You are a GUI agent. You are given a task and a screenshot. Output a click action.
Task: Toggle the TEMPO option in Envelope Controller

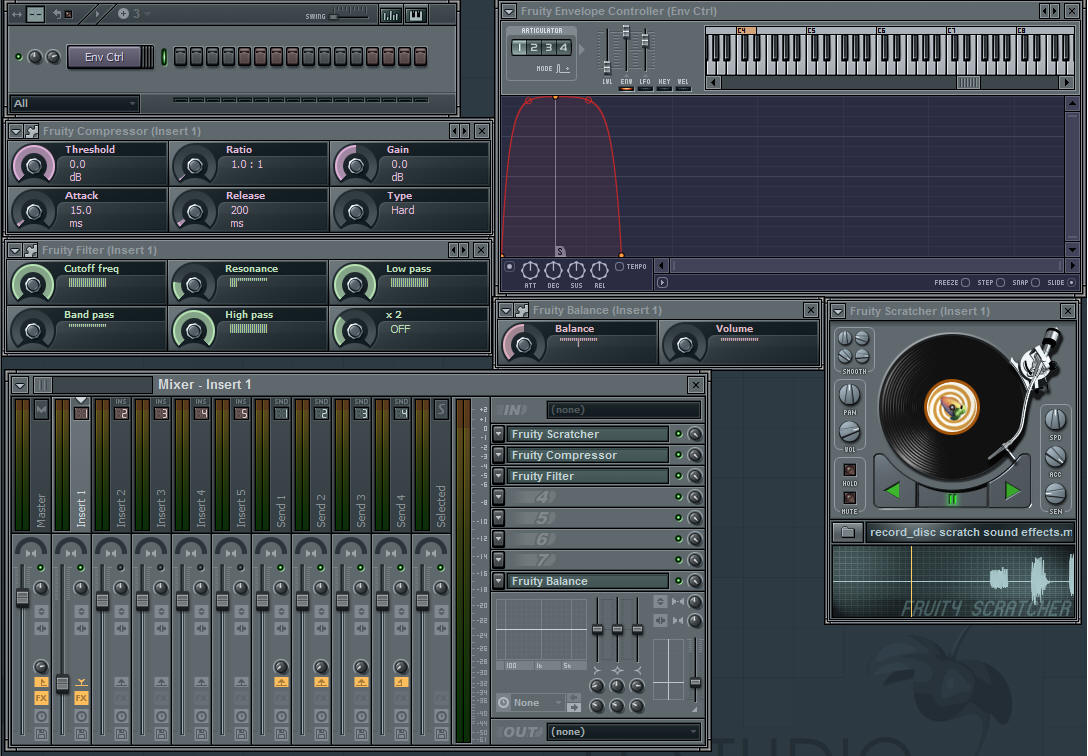620,267
